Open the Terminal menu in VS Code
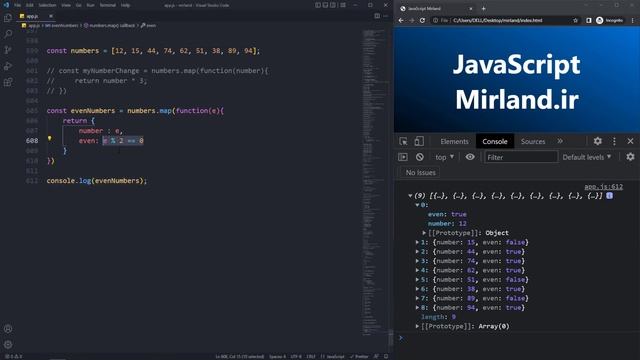 [x=107, y=5]
